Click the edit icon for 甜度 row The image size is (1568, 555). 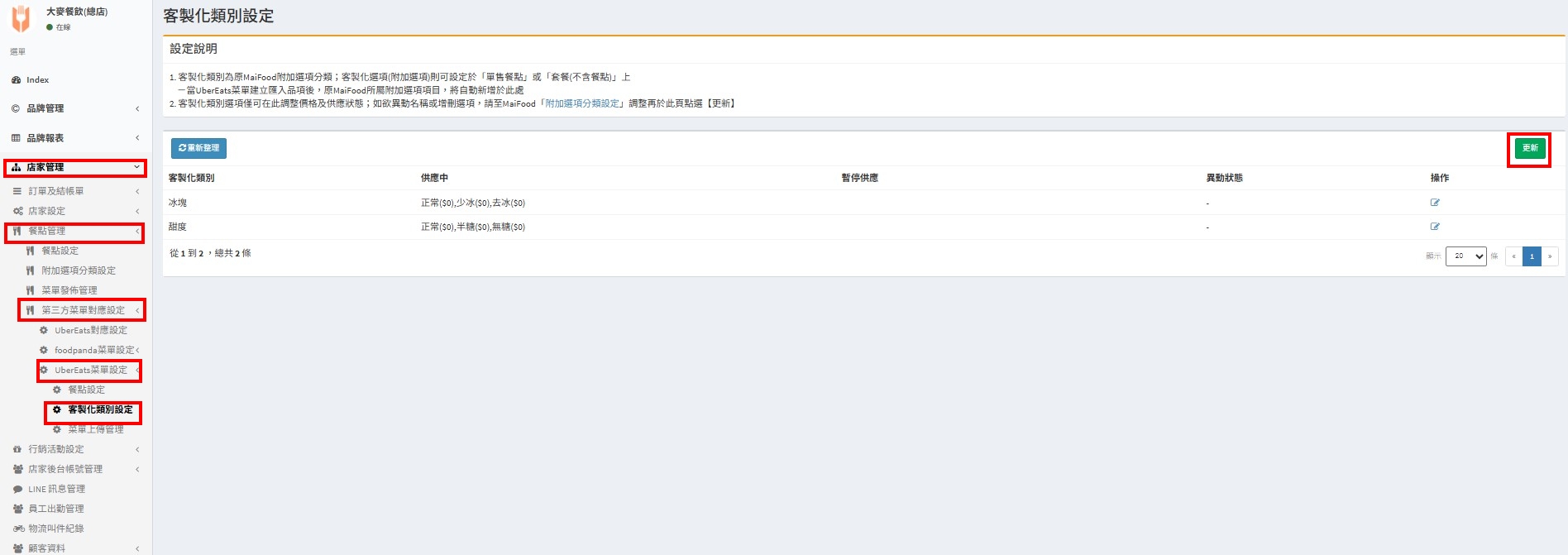pyautogui.click(x=1435, y=227)
